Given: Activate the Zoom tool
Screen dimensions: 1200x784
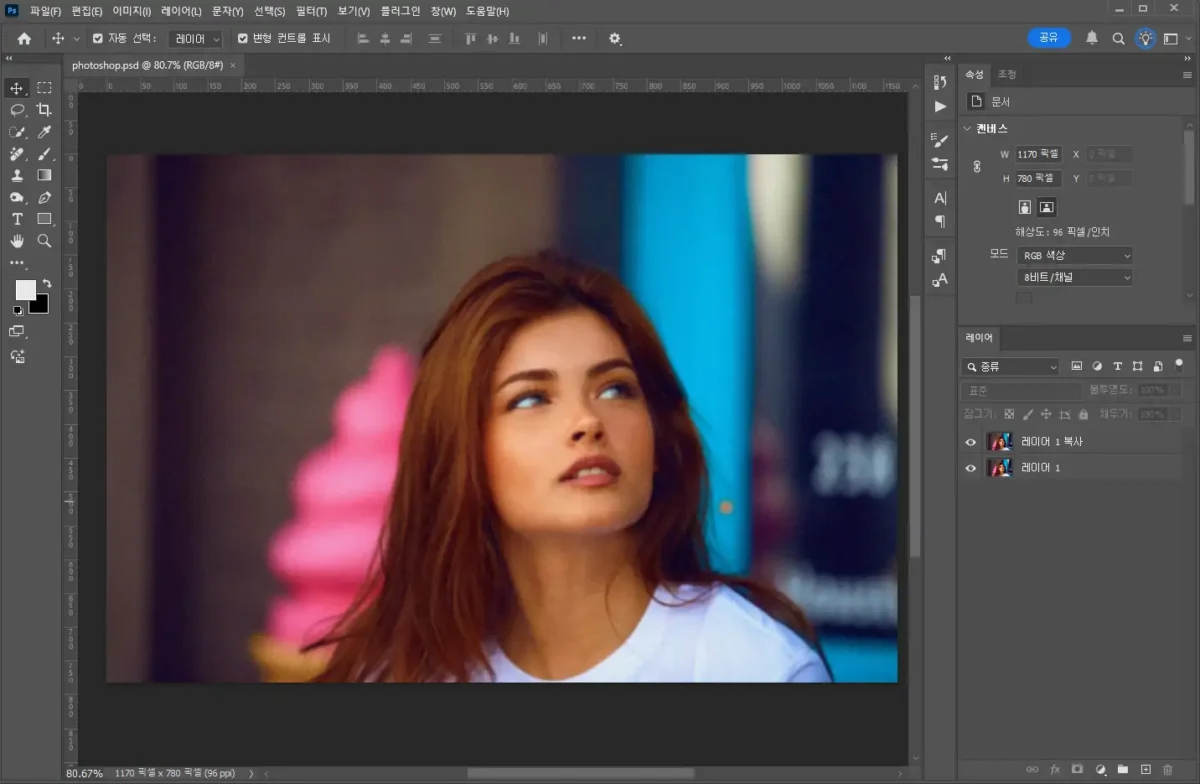Looking at the screenshot, I should pyautogui.click(x=44, y=240).
